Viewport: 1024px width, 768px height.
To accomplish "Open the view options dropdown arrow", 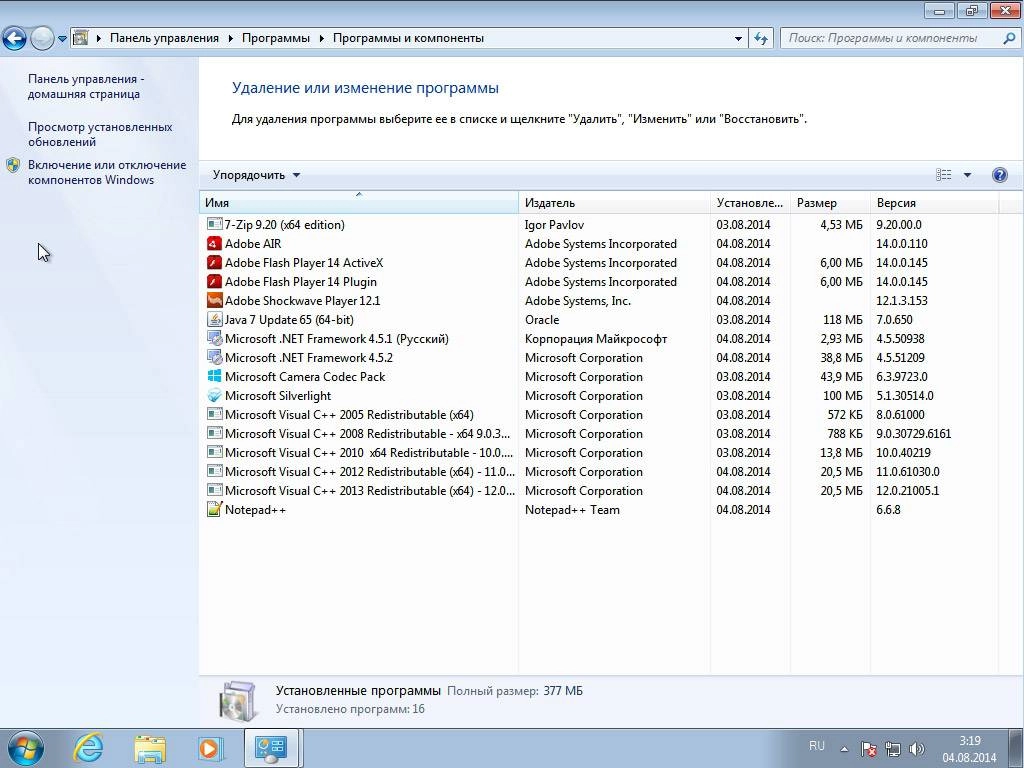I will 967,175.
